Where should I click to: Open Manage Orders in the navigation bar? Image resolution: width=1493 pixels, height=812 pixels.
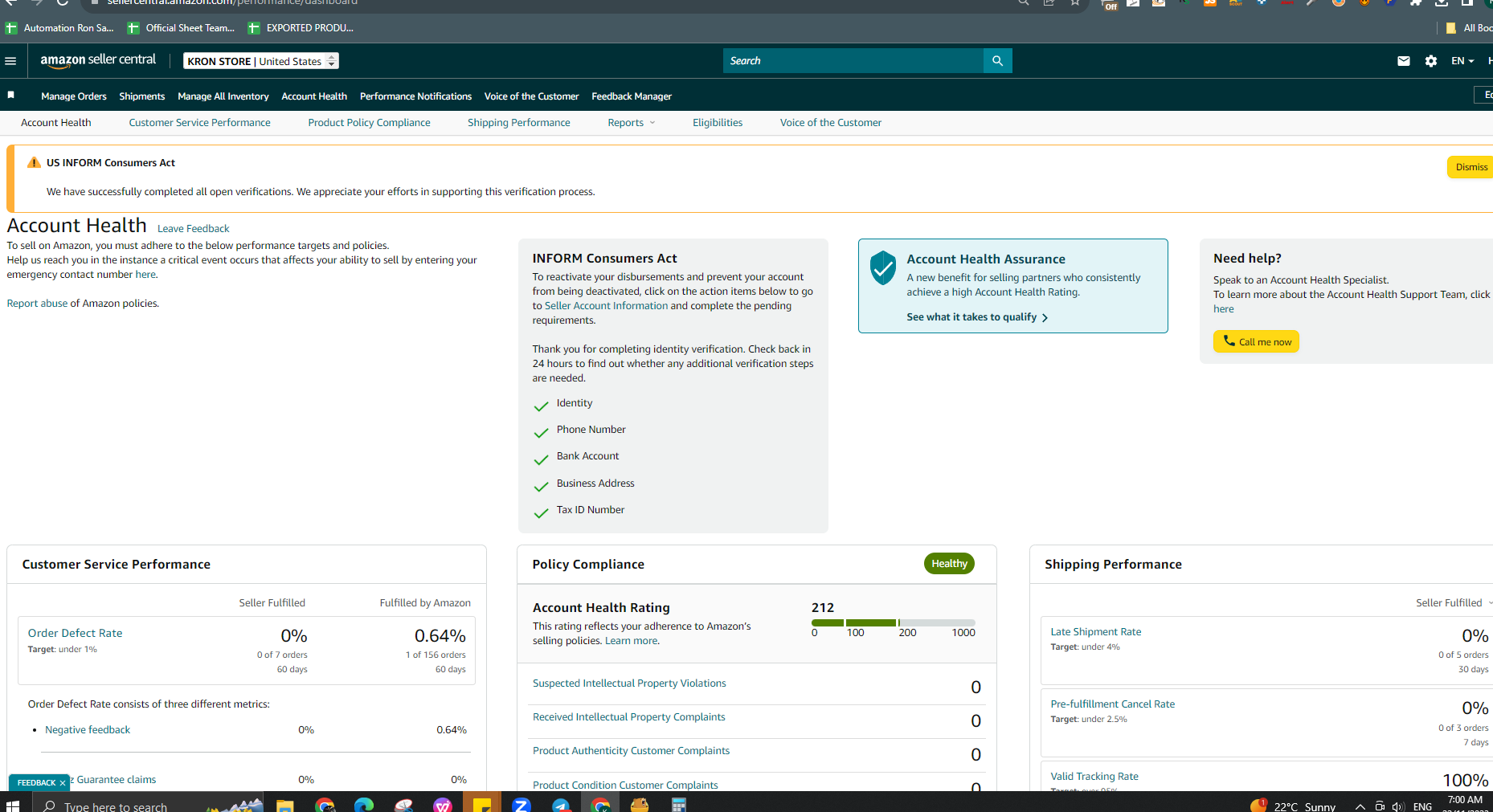click(x=74, y=96)
